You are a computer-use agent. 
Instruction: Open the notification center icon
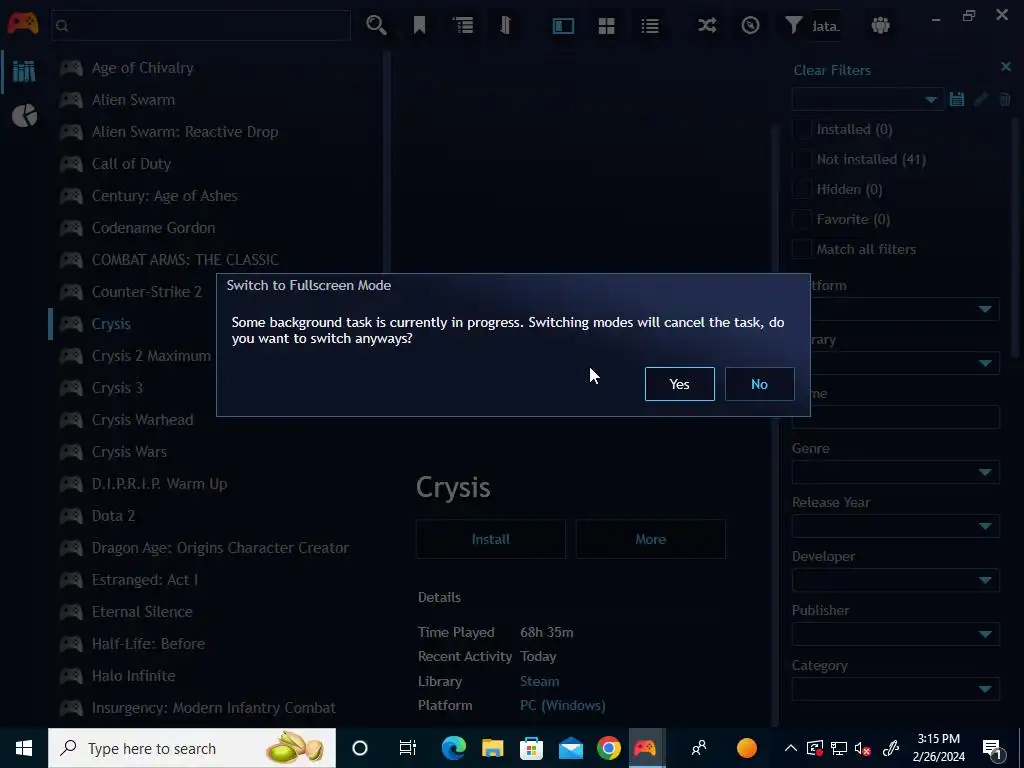tap(992, 748)
